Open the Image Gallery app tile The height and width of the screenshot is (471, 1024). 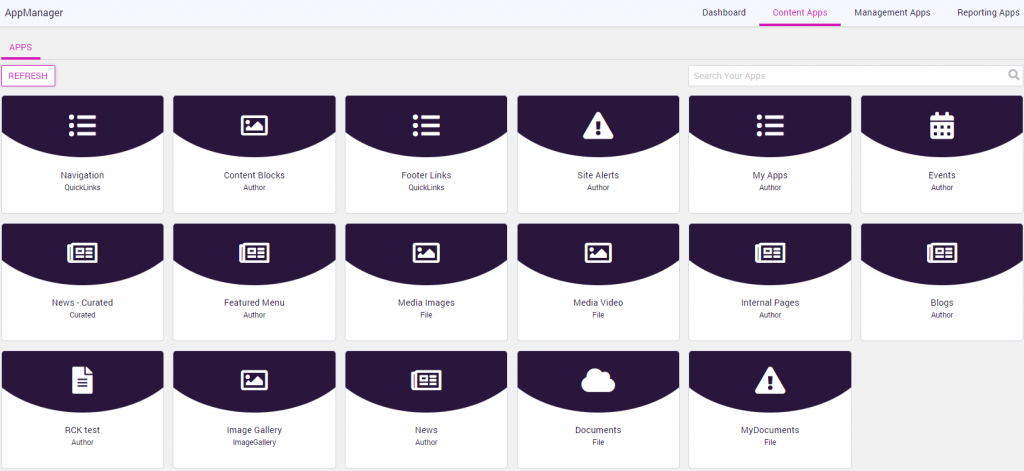(x=254, y=408)
